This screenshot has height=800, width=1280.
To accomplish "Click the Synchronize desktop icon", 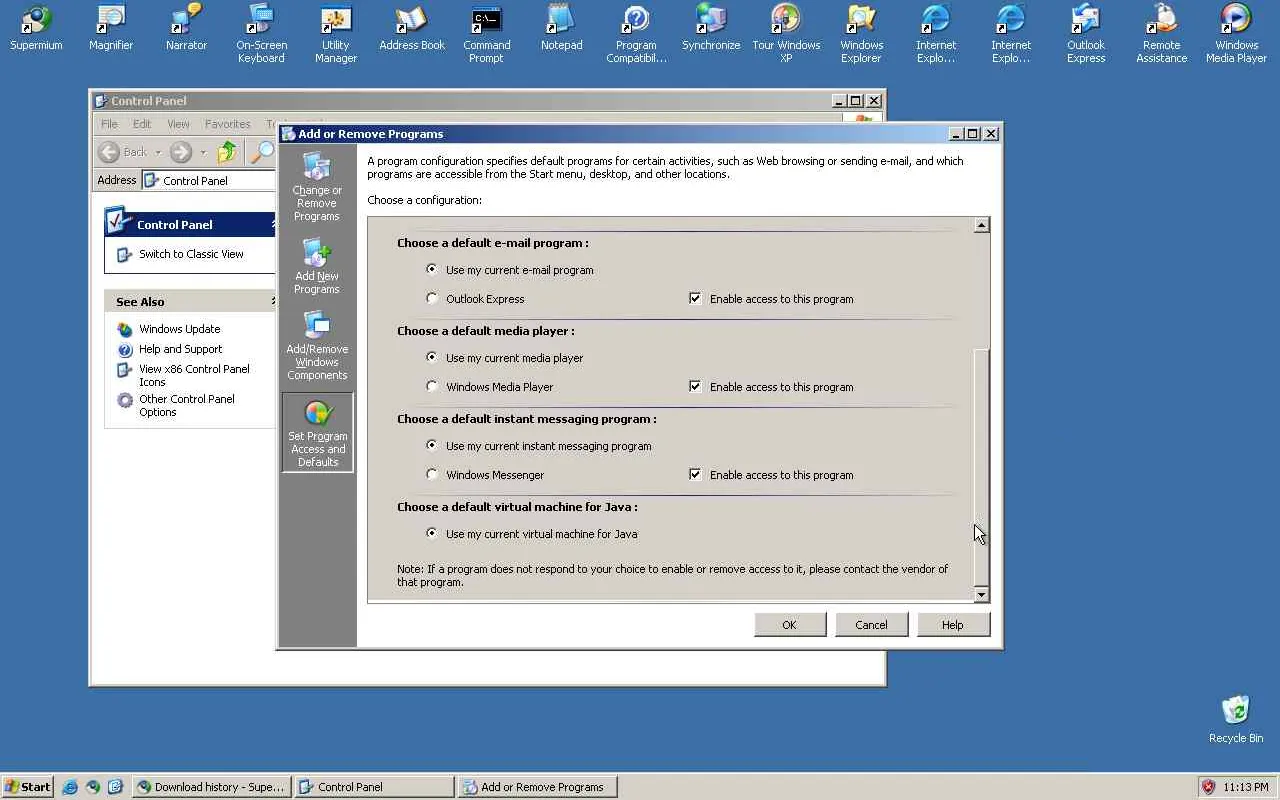I will click(x=711, y=28).
